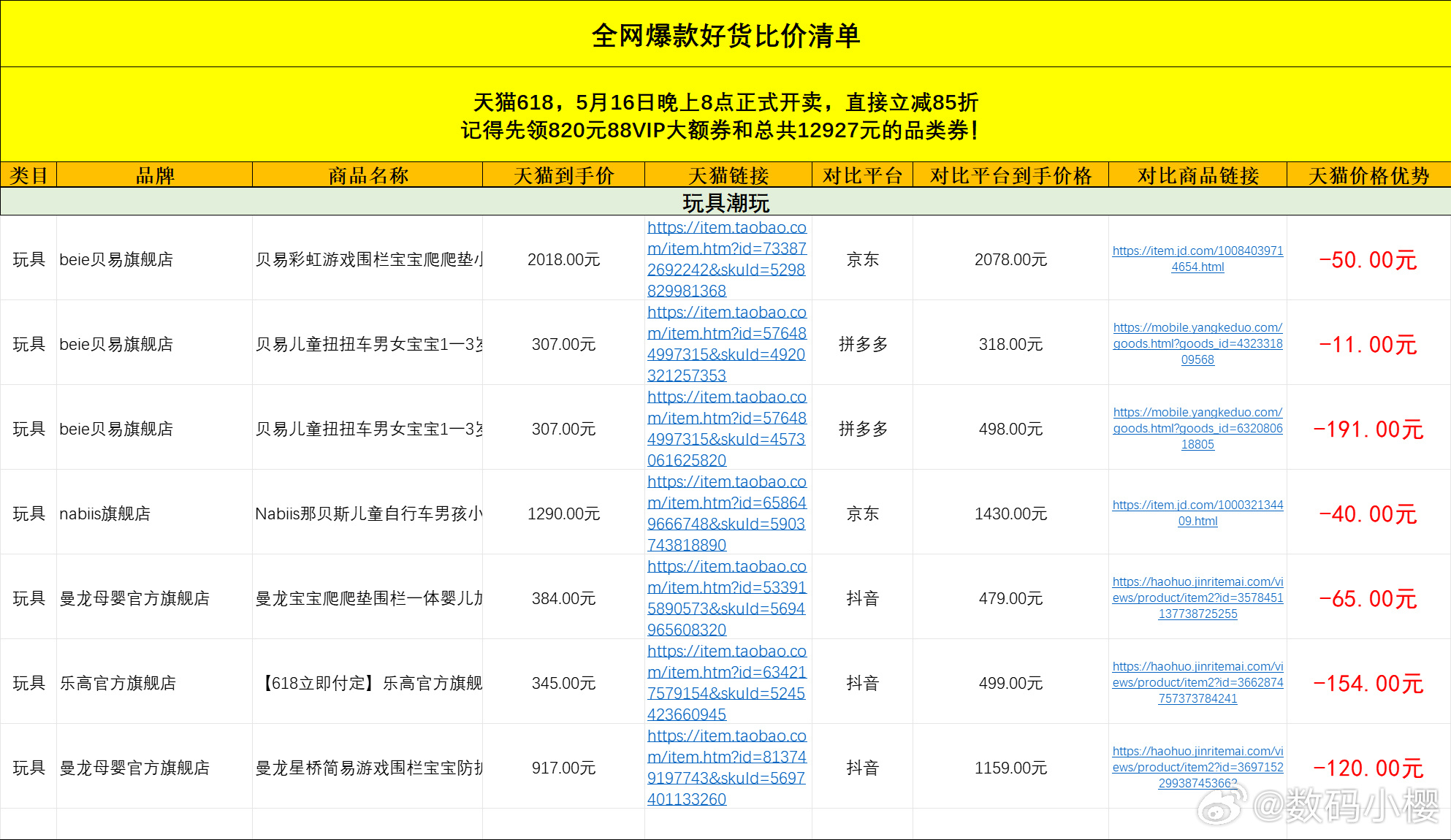Image resolution: width=1451 pixels, height=840 pixels.
Task: Select the 天猫到手价 column header
Action: (x=563, y=175)
